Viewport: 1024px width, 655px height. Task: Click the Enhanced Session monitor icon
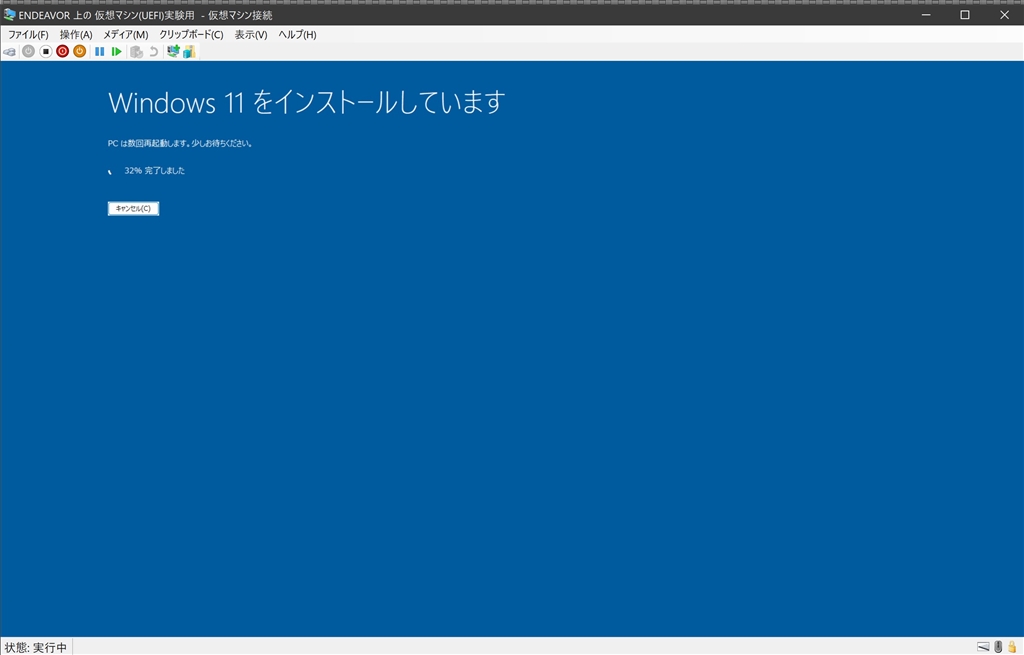(x=173, y=51)
